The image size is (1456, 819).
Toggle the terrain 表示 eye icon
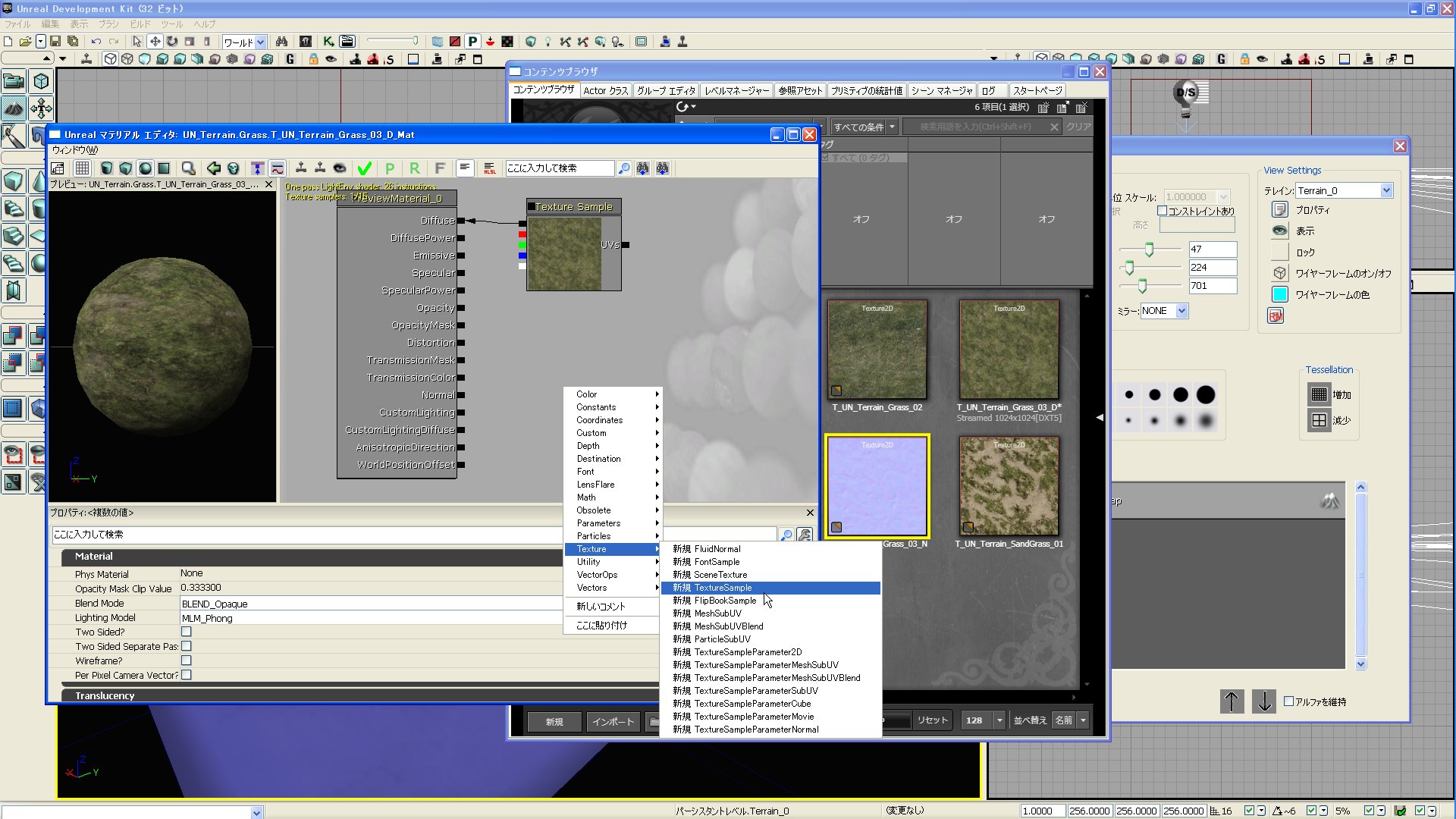[1280, 231]
